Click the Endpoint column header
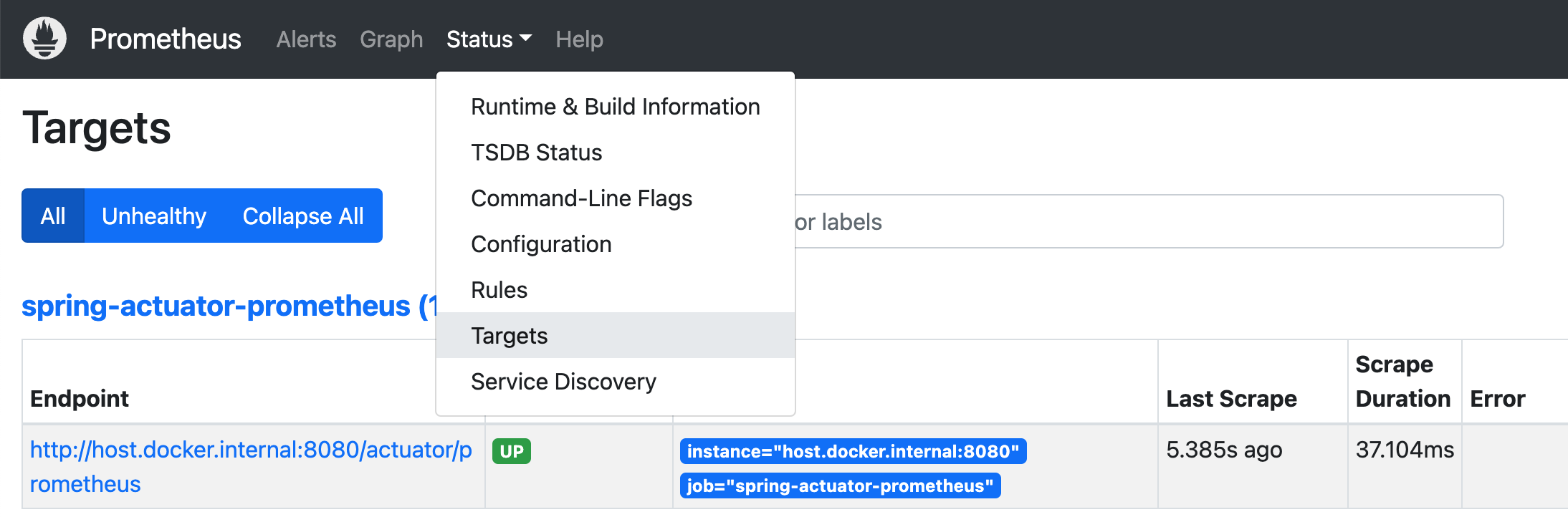The image size is (1568, 517). [x=80, y=398]
